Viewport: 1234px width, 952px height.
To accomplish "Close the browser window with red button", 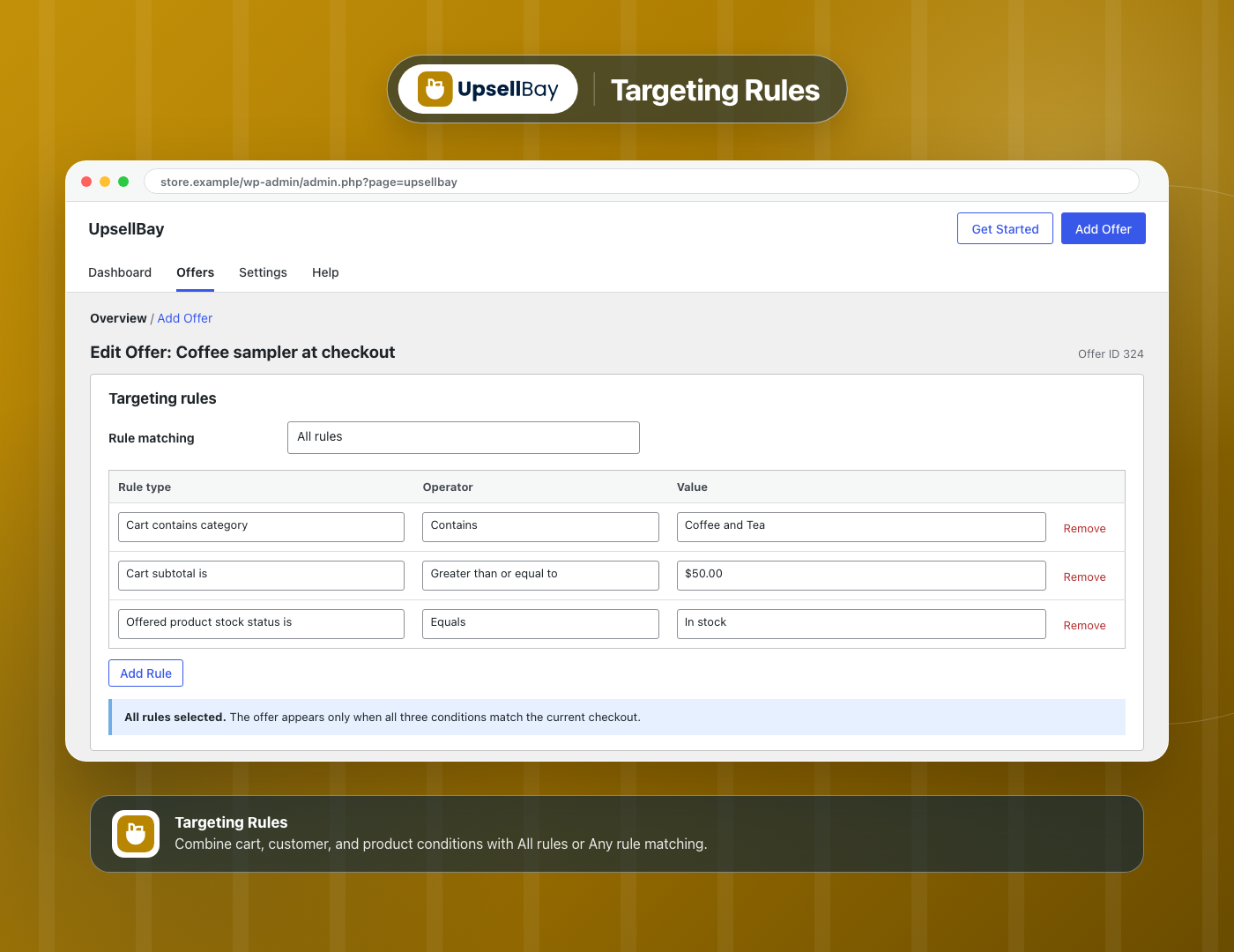I will point(86,182).
